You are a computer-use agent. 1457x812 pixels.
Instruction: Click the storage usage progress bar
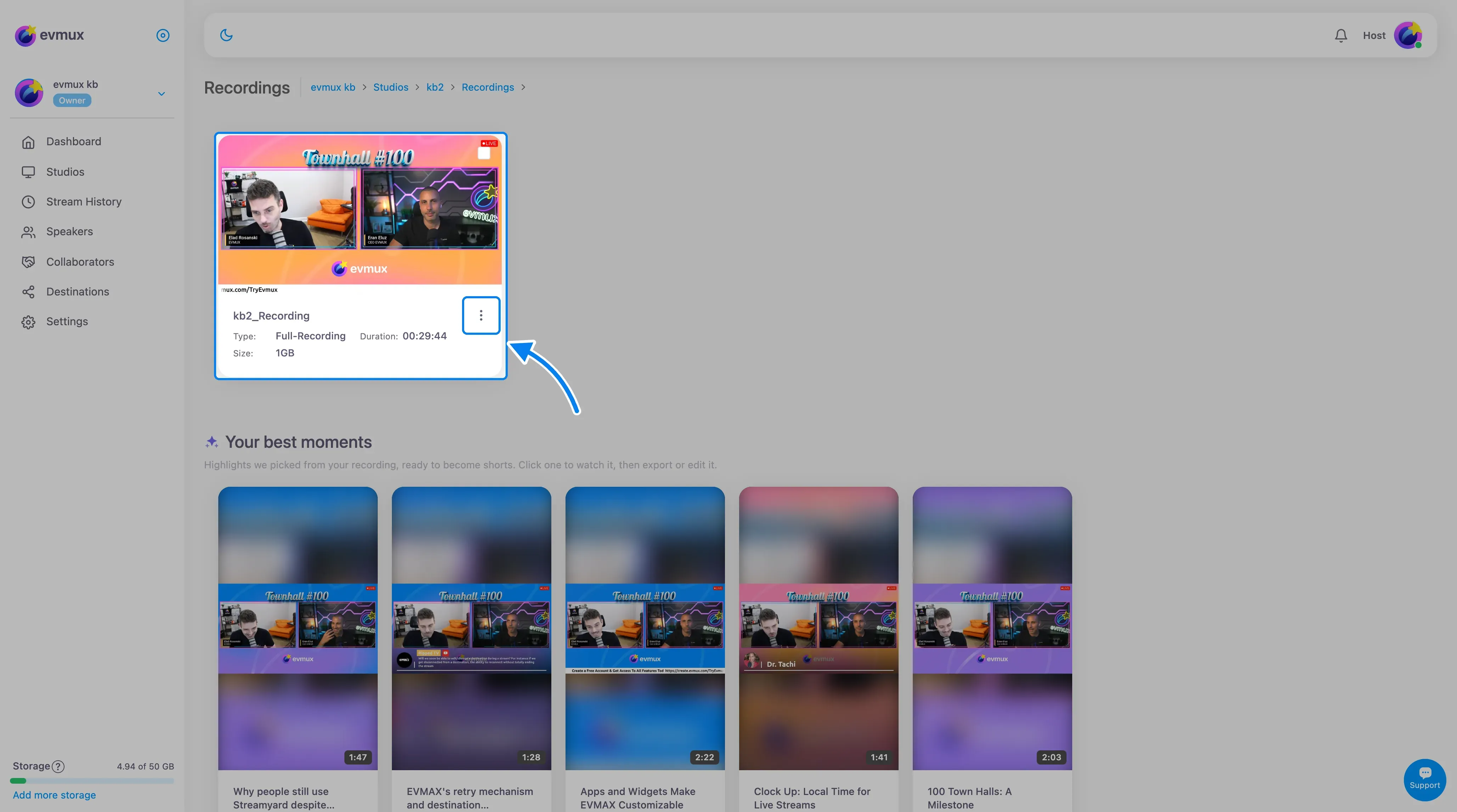92,781
